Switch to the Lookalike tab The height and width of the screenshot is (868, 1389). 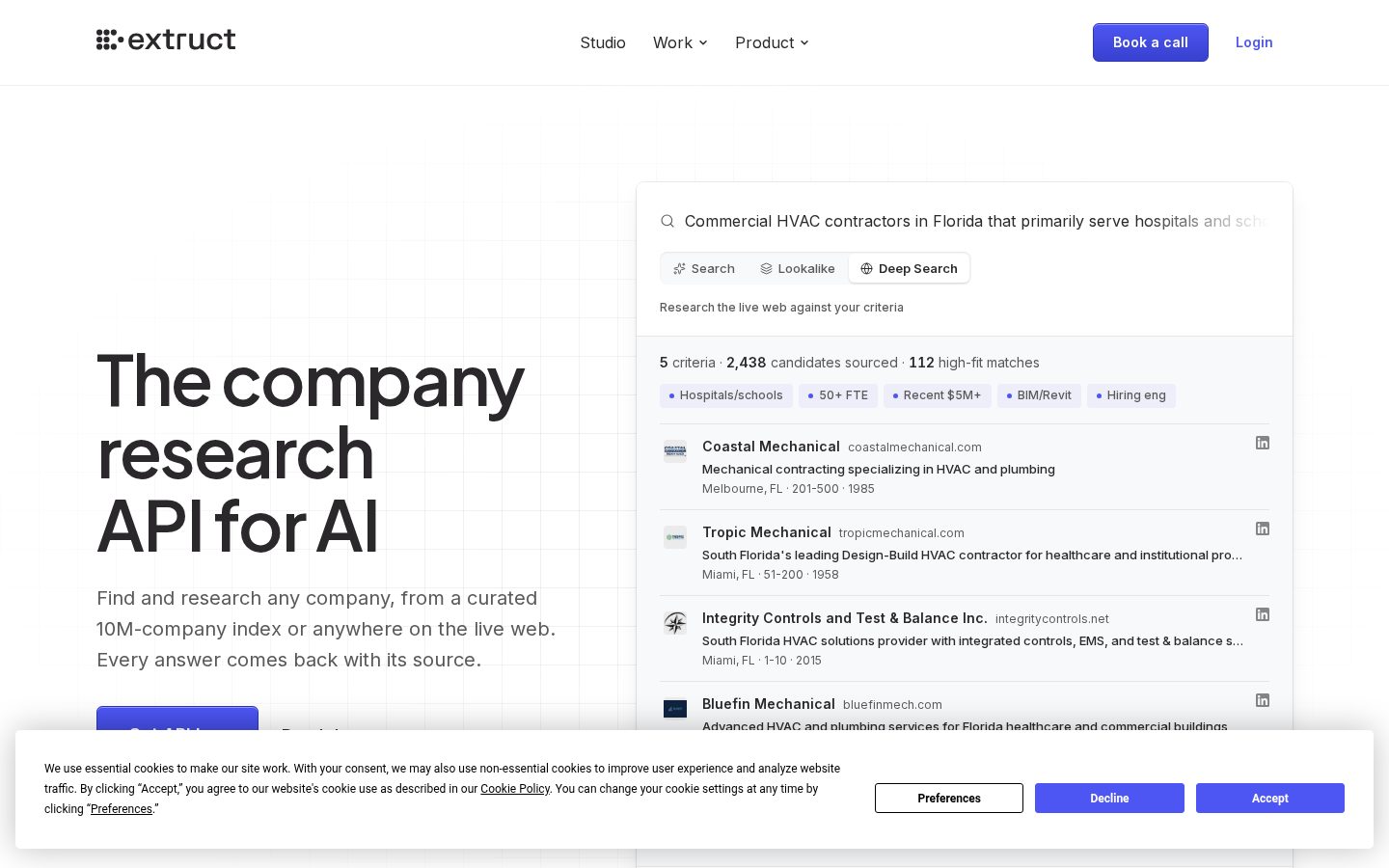point(798,268)
